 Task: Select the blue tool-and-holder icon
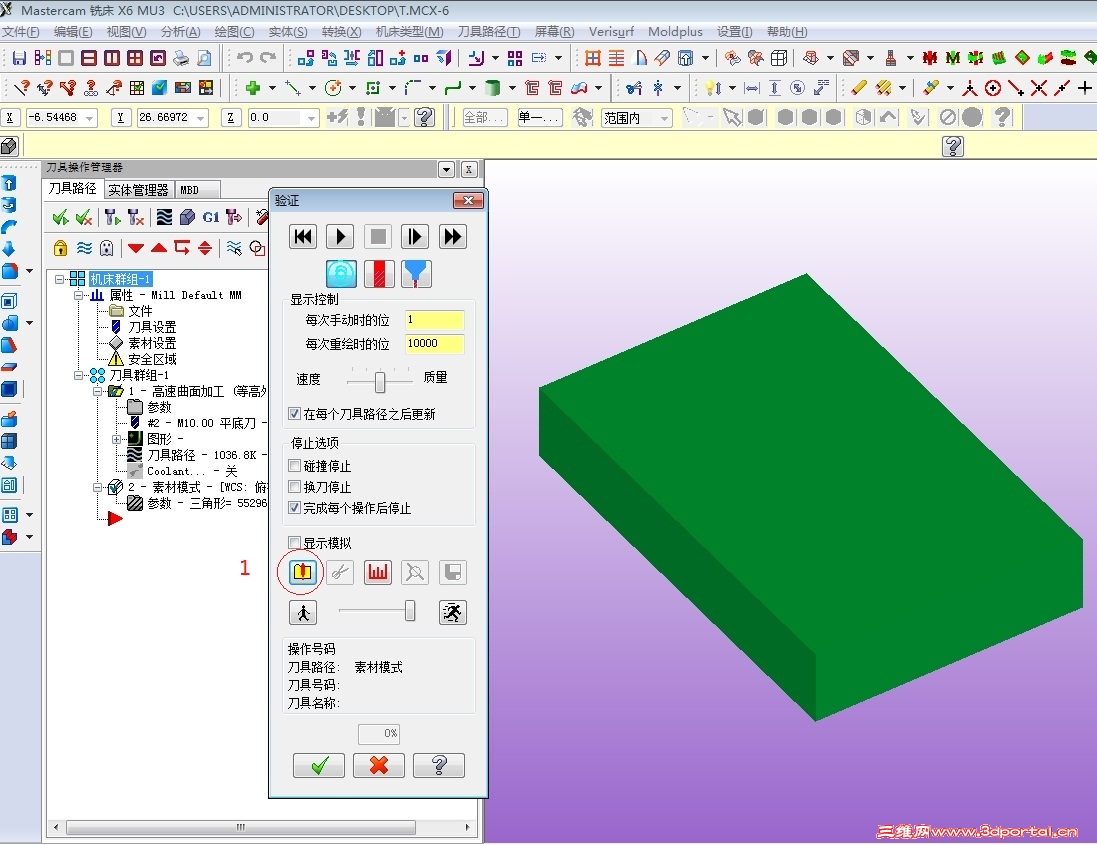416,274
